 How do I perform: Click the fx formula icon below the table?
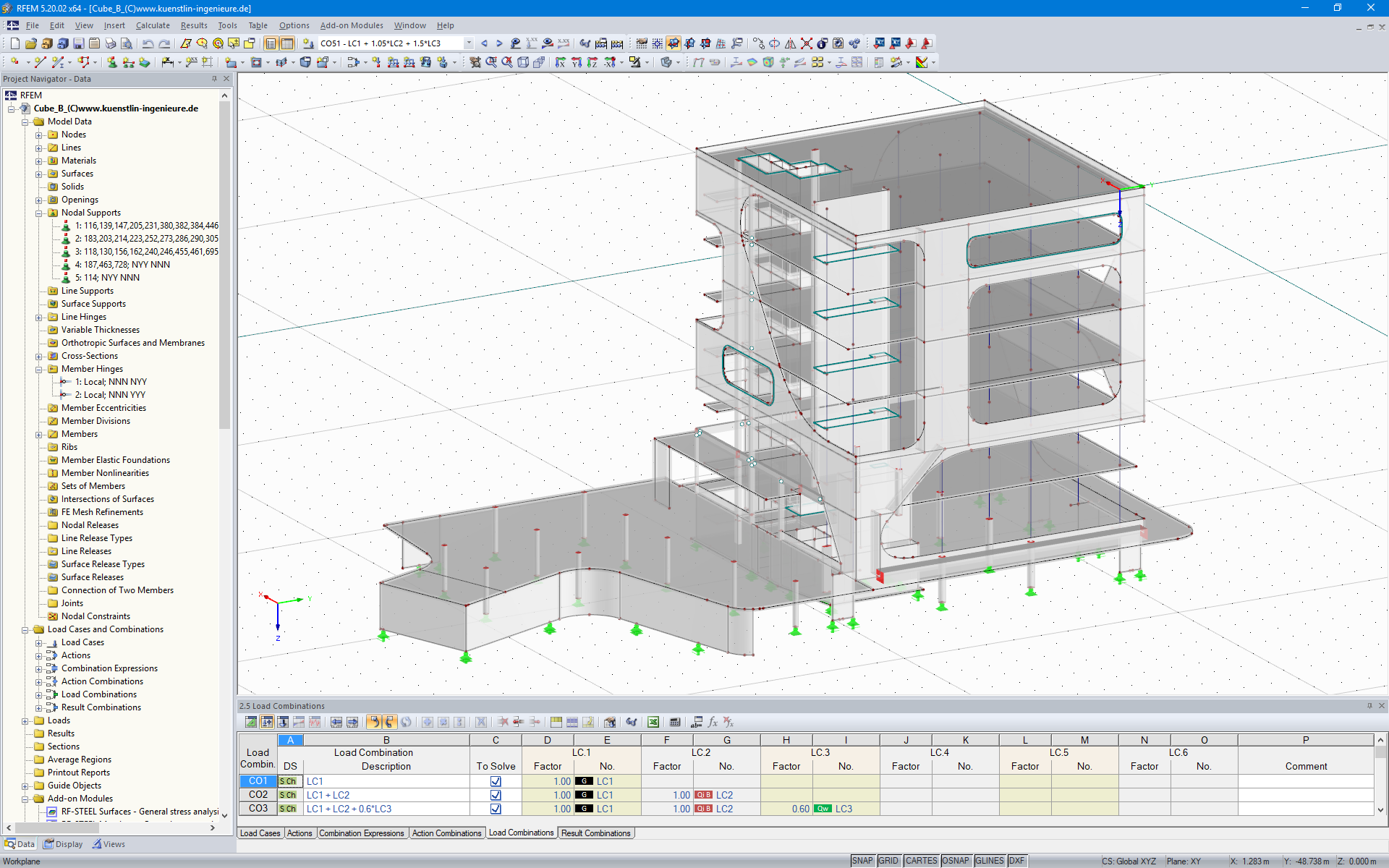click(712, 722)
